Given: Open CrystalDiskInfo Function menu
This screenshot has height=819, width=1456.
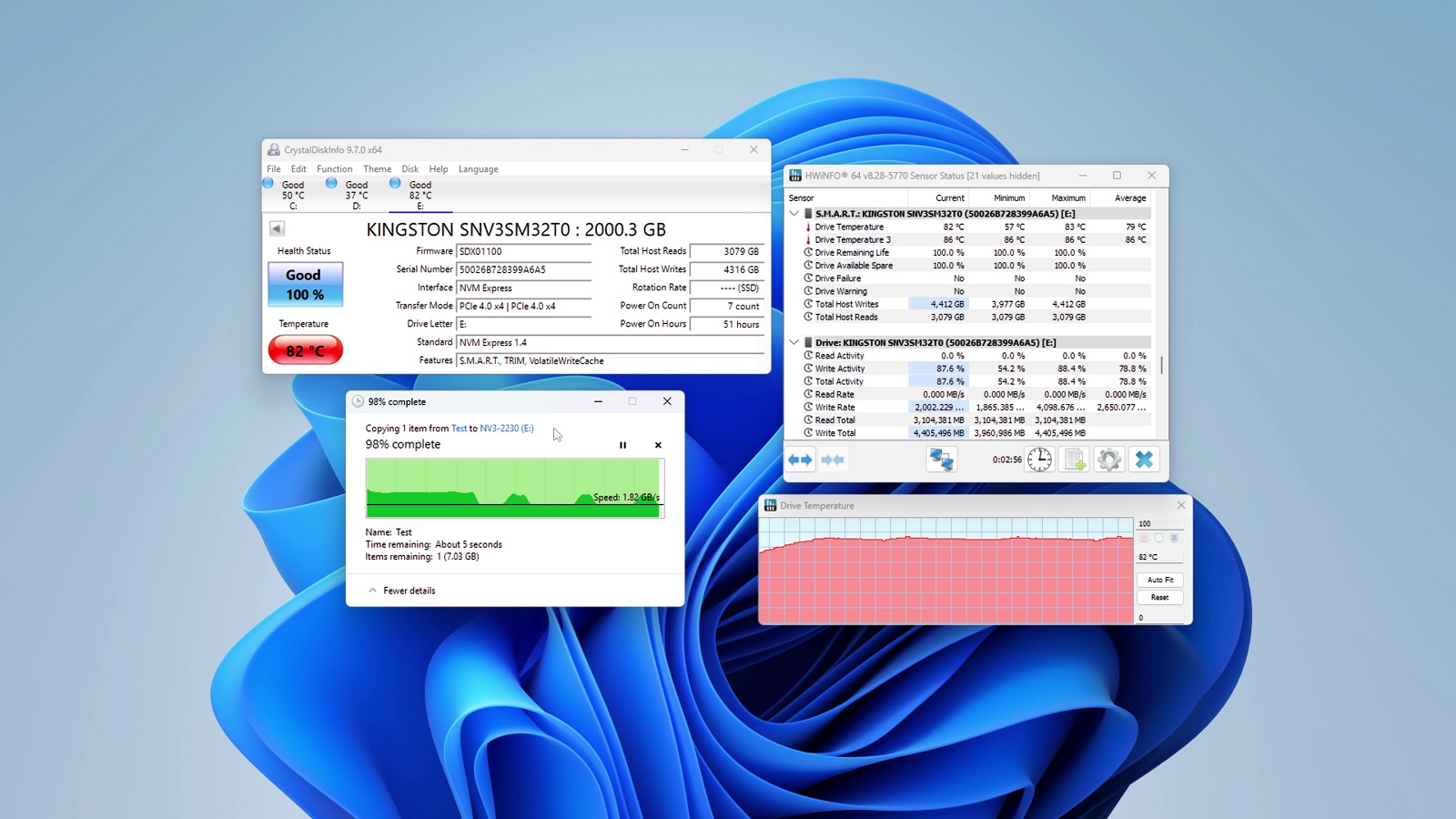Looking at the screenshot, I should coord(334,169).
